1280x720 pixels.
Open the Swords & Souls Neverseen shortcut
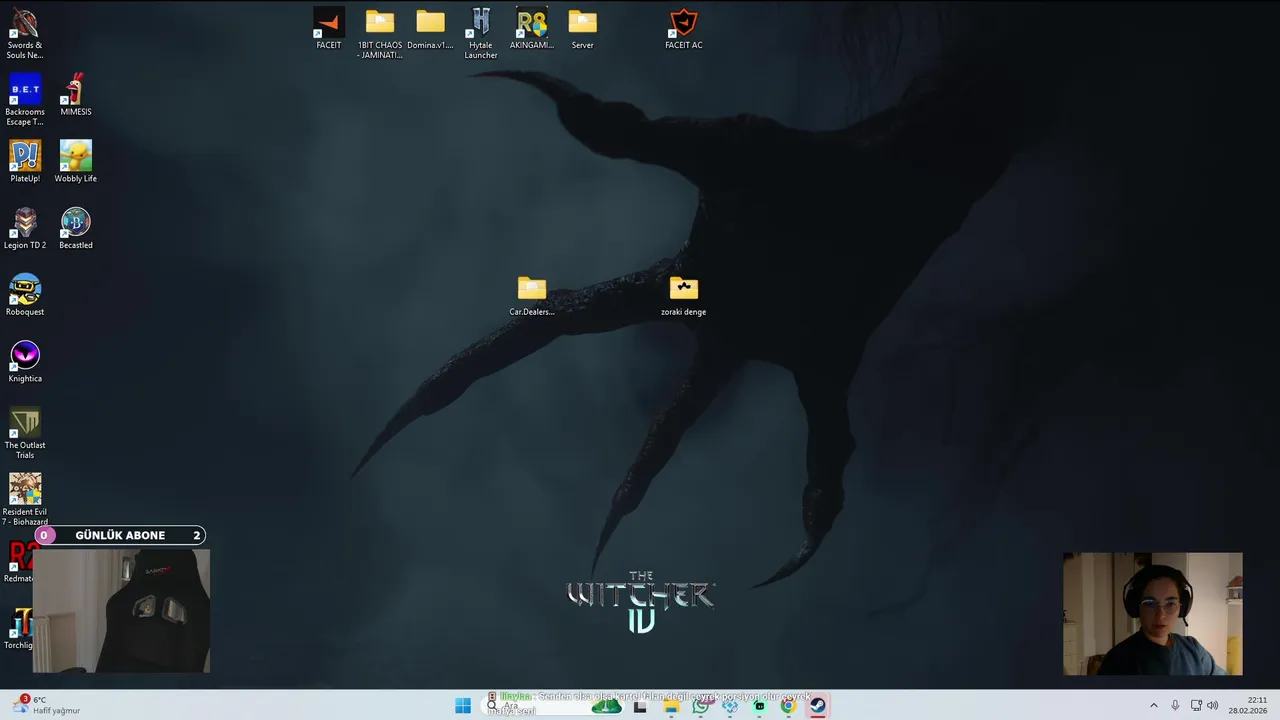point(25,33)
